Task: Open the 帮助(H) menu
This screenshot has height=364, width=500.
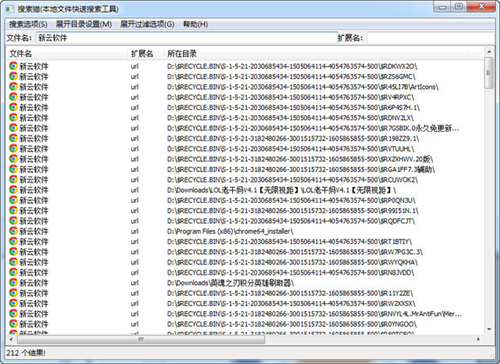Action: point(195,24)
